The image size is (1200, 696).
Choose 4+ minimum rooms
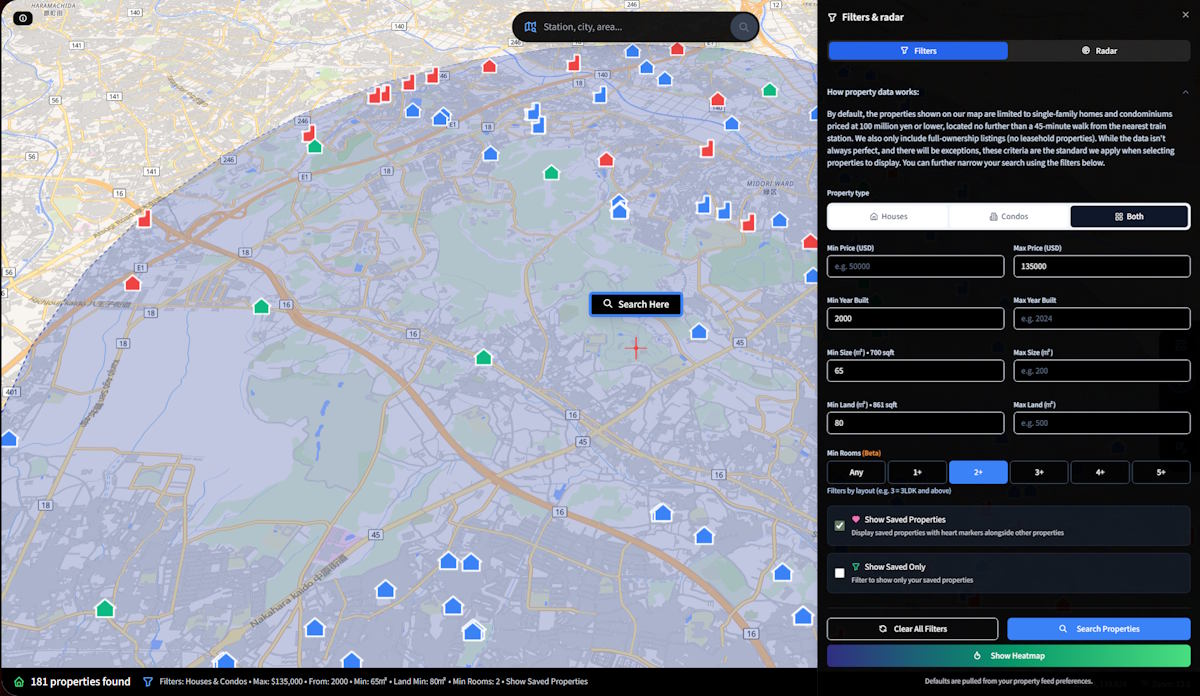coord(1100,472)
